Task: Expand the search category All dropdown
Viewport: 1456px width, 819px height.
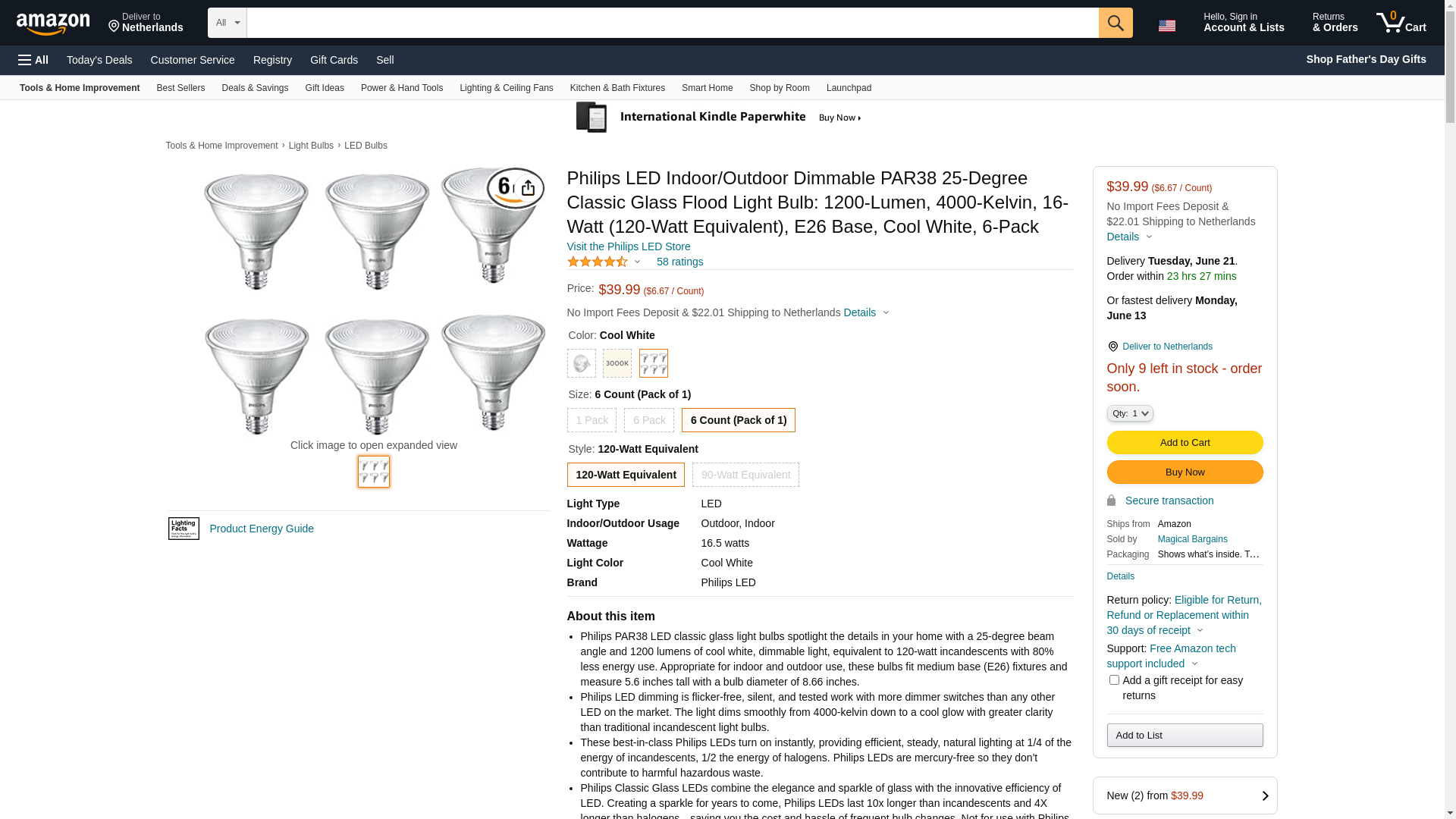Action: pos(227,23)
